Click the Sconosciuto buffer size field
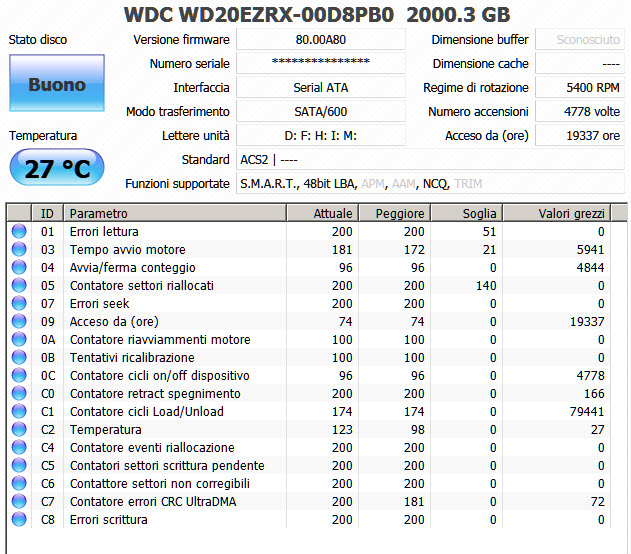This screenshot has width=631, height=554. coord(580,39)
